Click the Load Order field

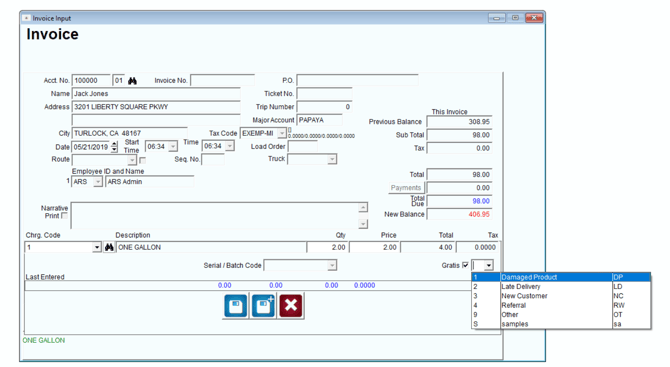(x=303, y=147)
